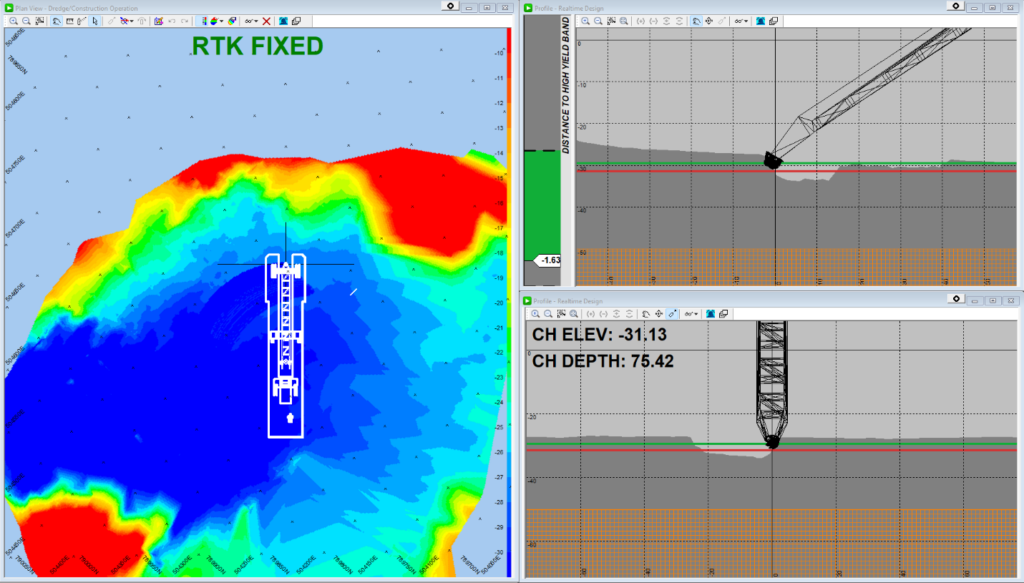The height and width of the screenshot is (583, 1024).
Task: Open the targets tool dropdown in Plan View
Action: click(x=127, y=21)
